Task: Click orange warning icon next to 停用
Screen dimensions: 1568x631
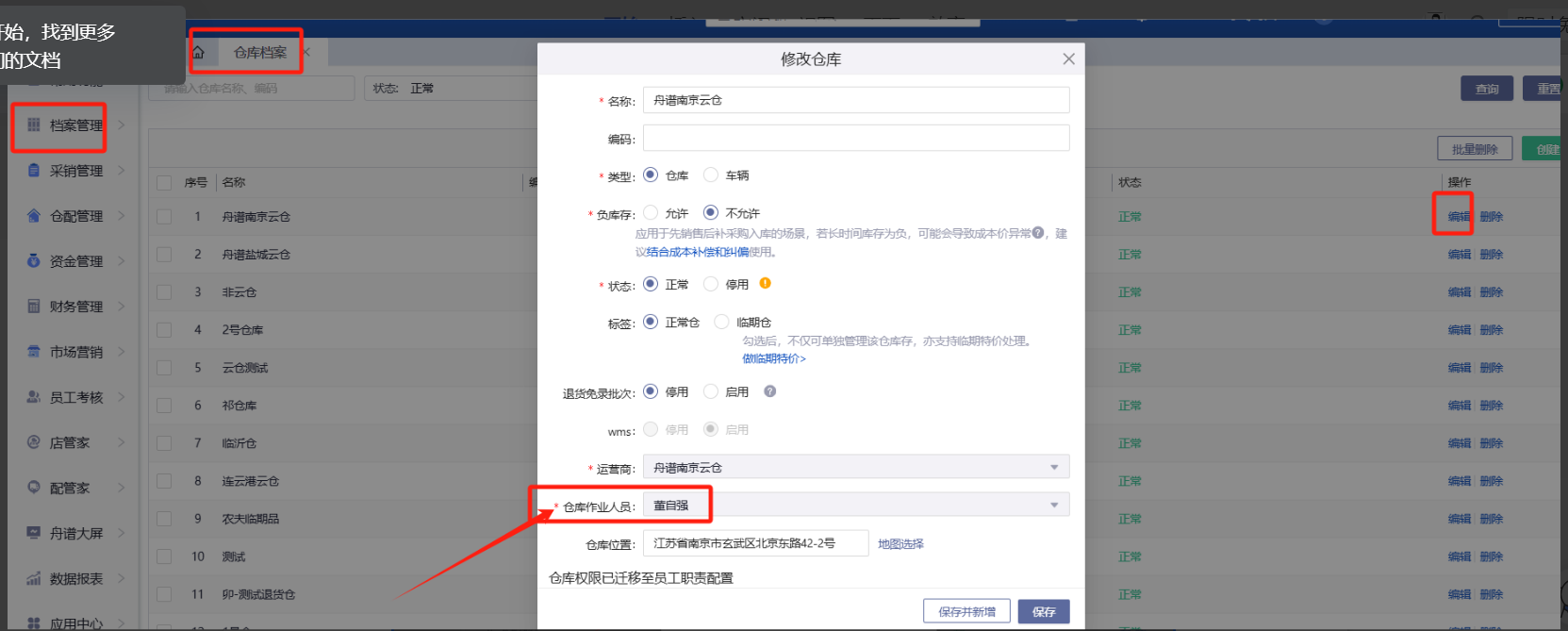Action: (x=765, y=283)
